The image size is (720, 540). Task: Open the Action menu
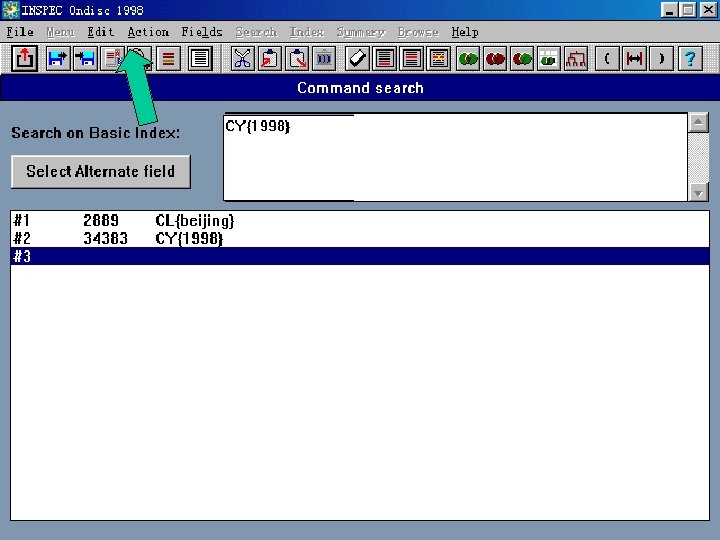(148, 32)
